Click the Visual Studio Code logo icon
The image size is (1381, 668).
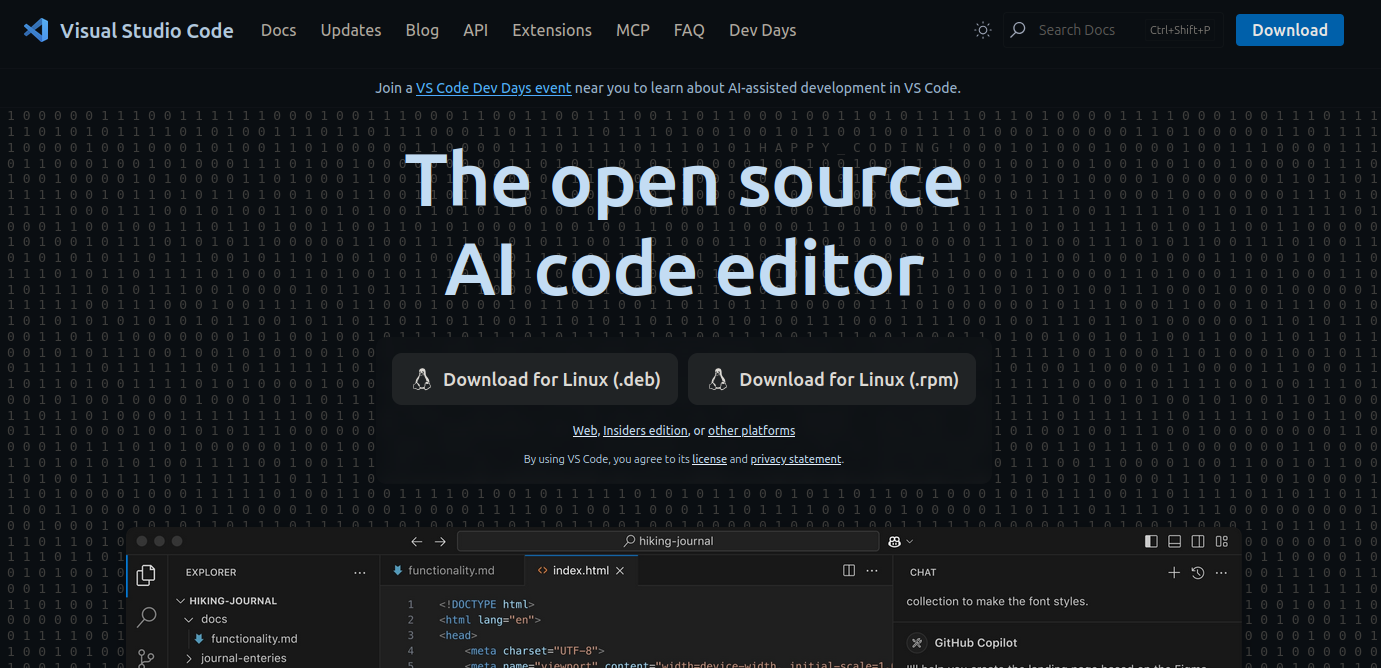36,30
